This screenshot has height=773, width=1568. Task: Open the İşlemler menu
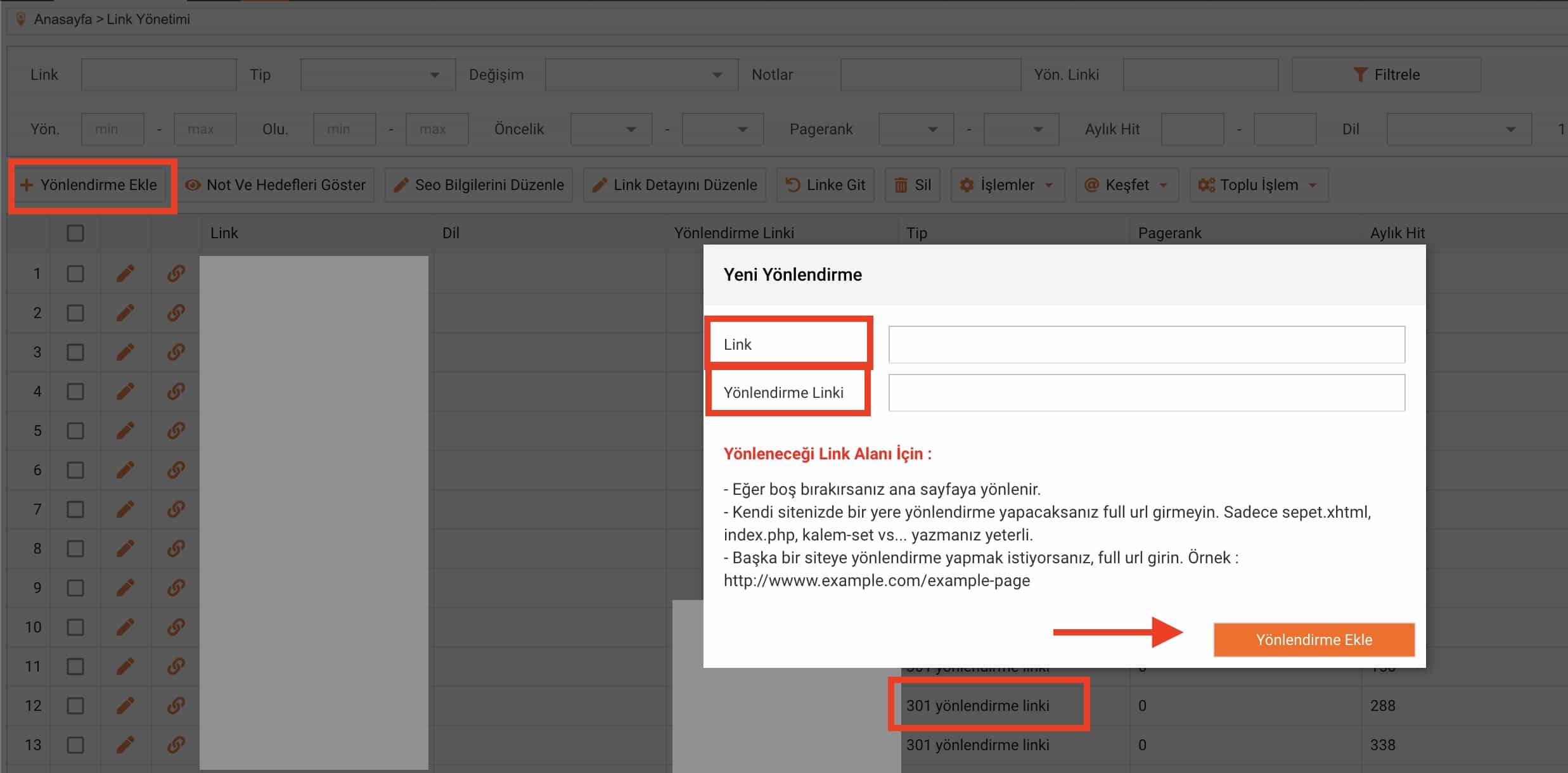click(1007, 185)
